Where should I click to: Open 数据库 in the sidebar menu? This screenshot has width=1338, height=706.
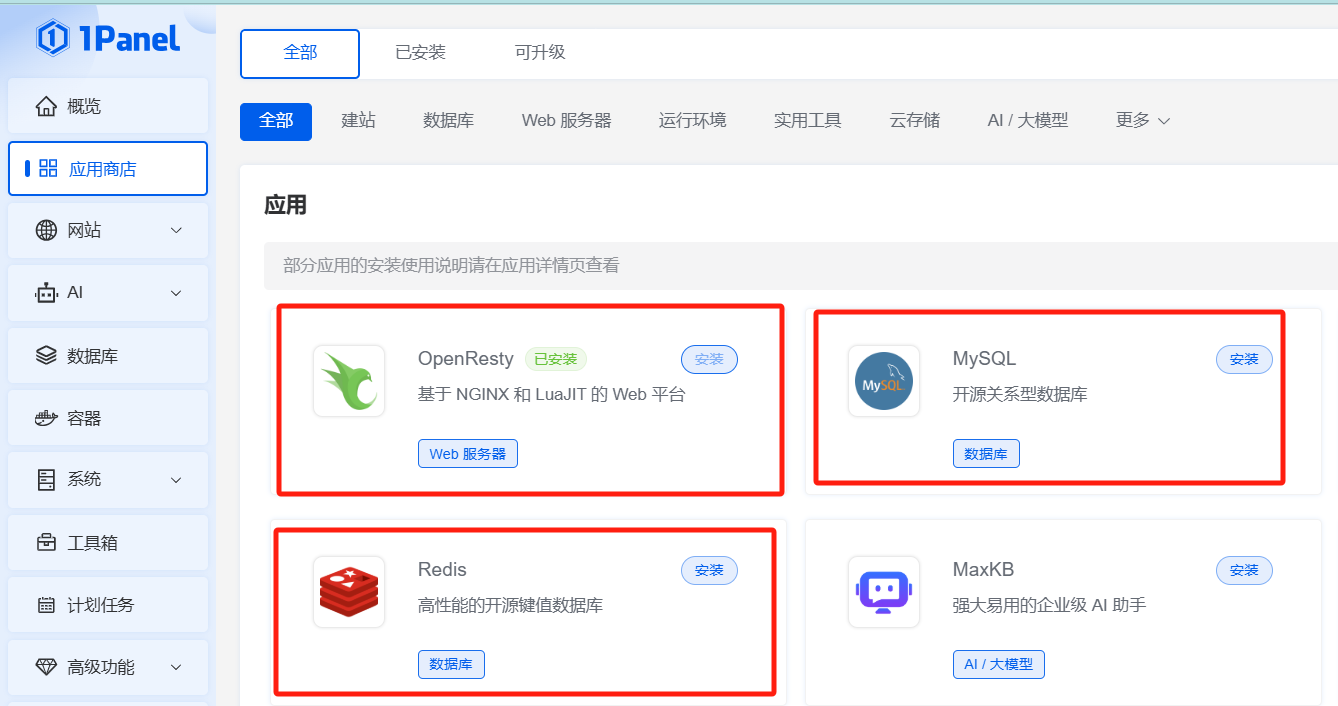point(108,355)
